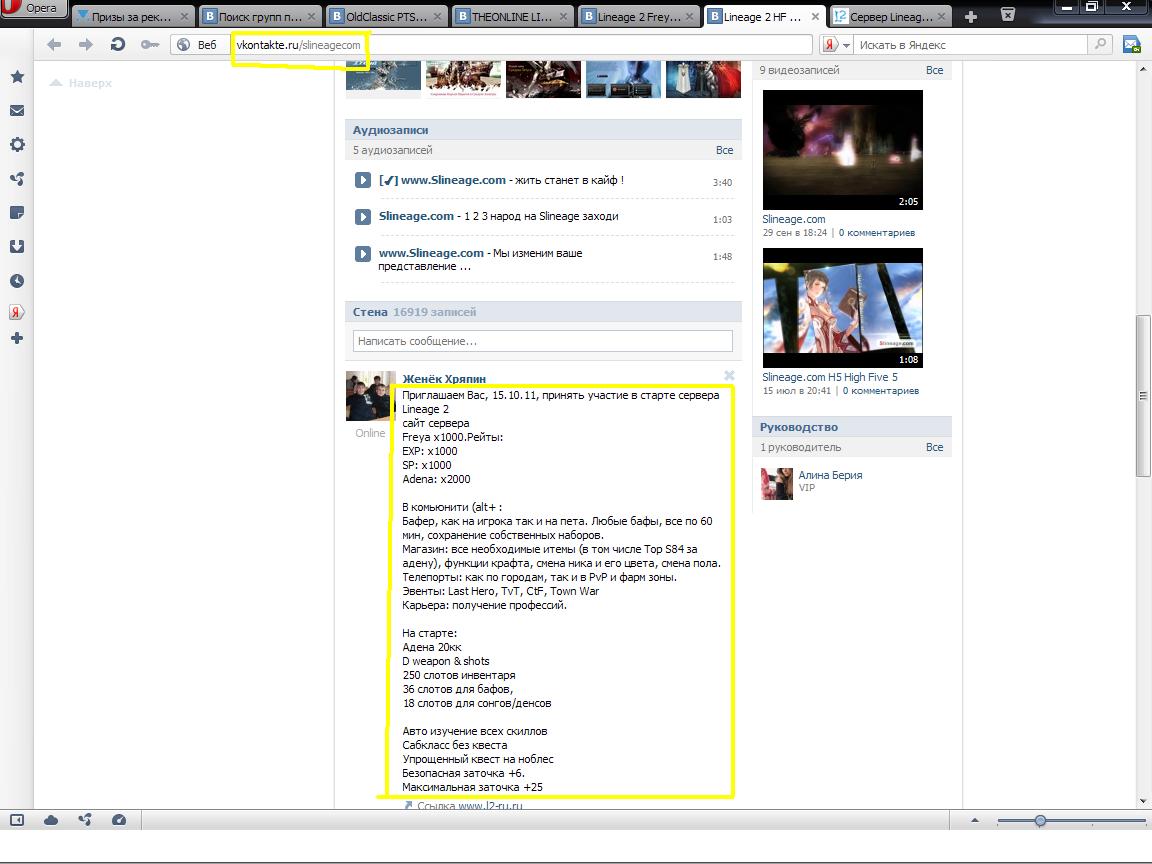Play the '1 2 3 народ на Slineage заходи' track

click(363, 217)
